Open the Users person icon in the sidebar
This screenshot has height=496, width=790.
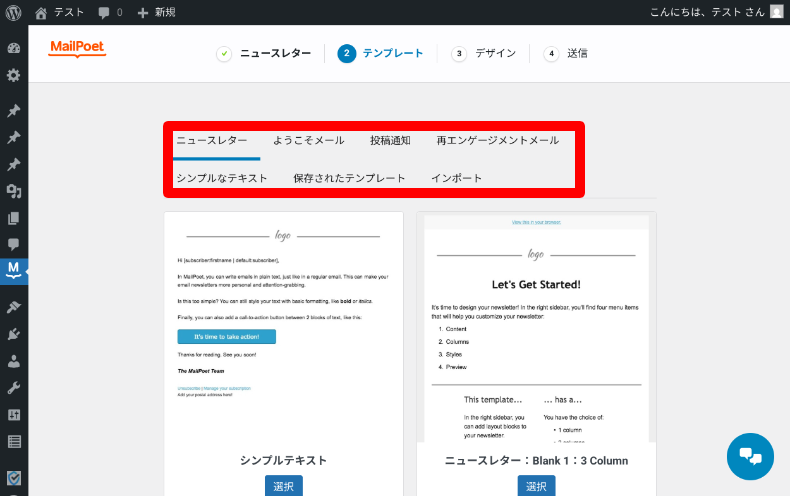coord(14,361)
